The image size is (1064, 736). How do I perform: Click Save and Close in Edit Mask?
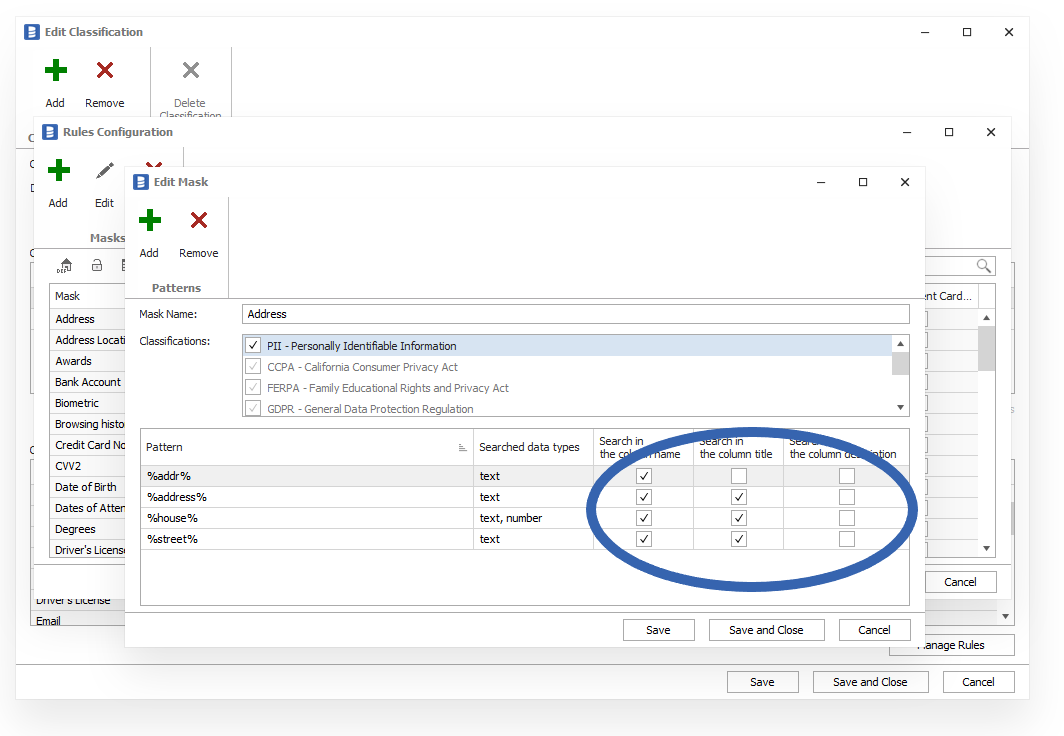(x=765, y=630)
